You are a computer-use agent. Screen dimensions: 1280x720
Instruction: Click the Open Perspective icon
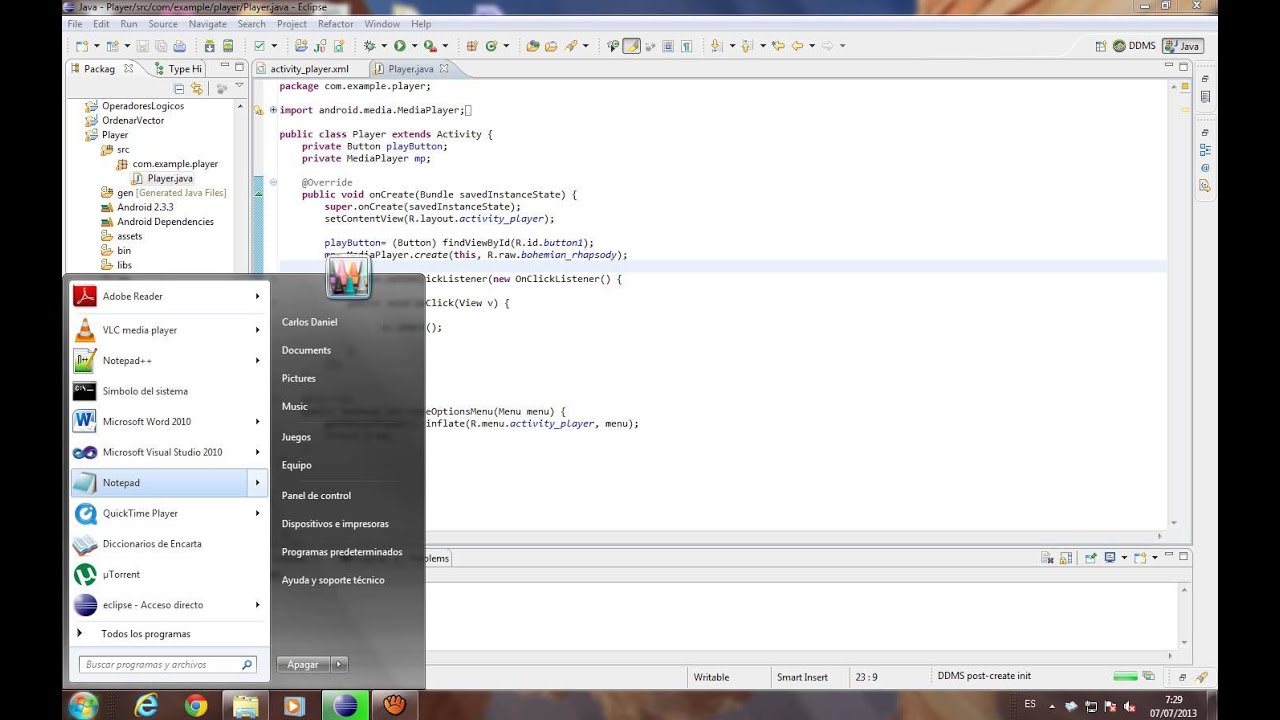point(1100,45)
